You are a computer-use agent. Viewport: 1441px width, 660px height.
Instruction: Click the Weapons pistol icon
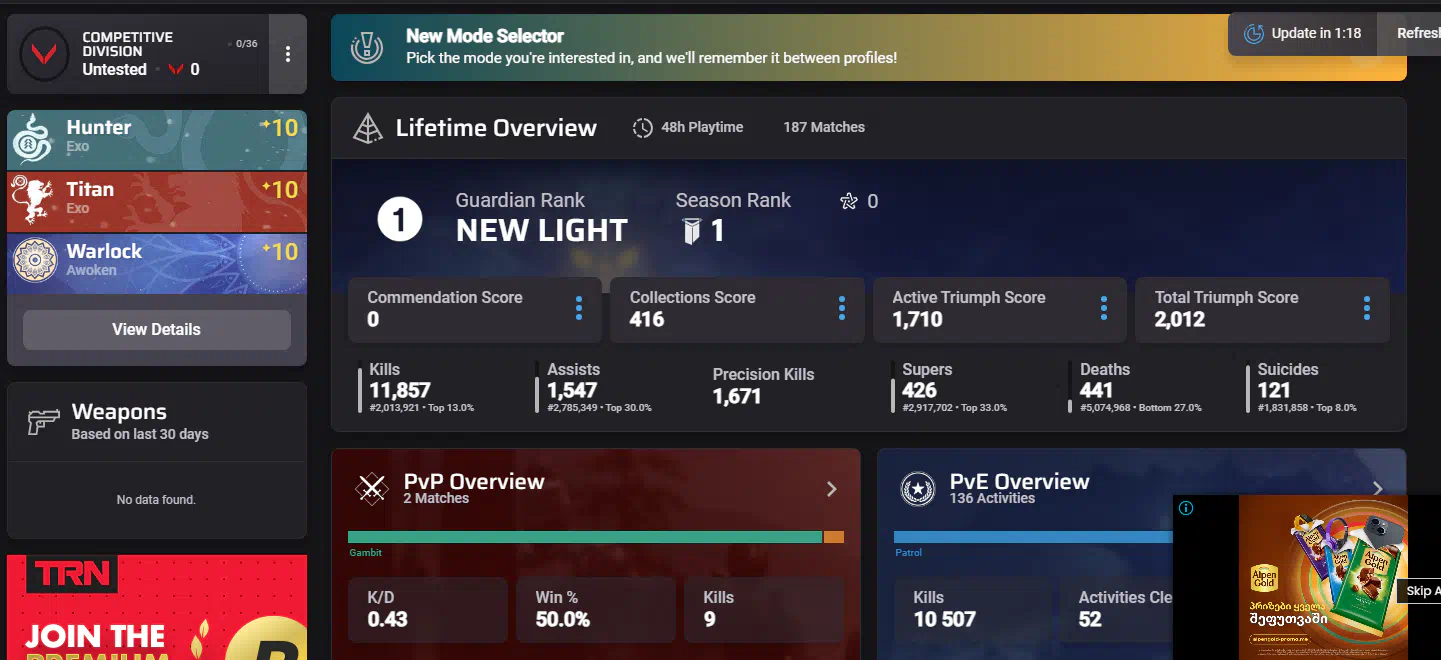44,422
